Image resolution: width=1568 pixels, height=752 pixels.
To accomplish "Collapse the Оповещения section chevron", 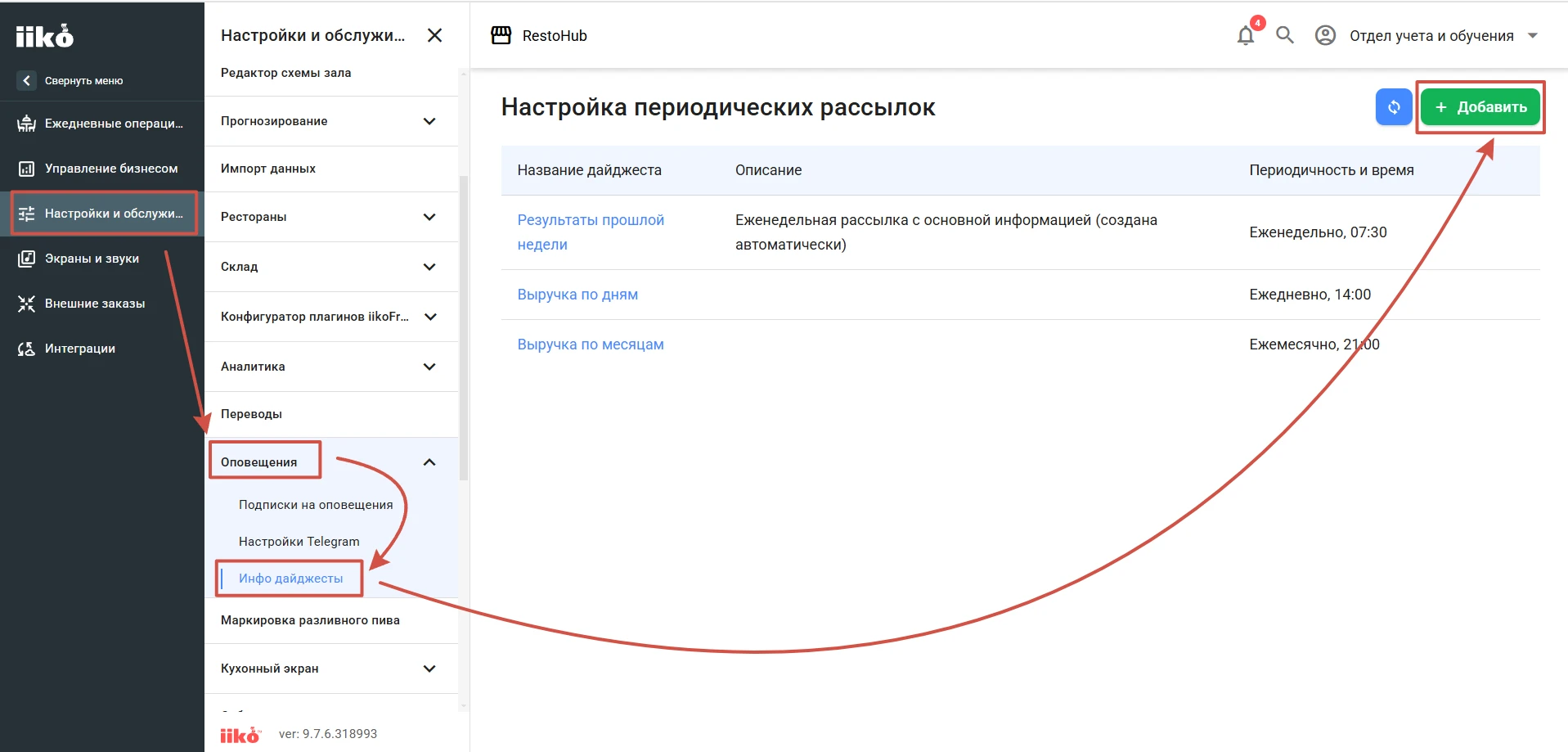I will [x=429, y=462].
